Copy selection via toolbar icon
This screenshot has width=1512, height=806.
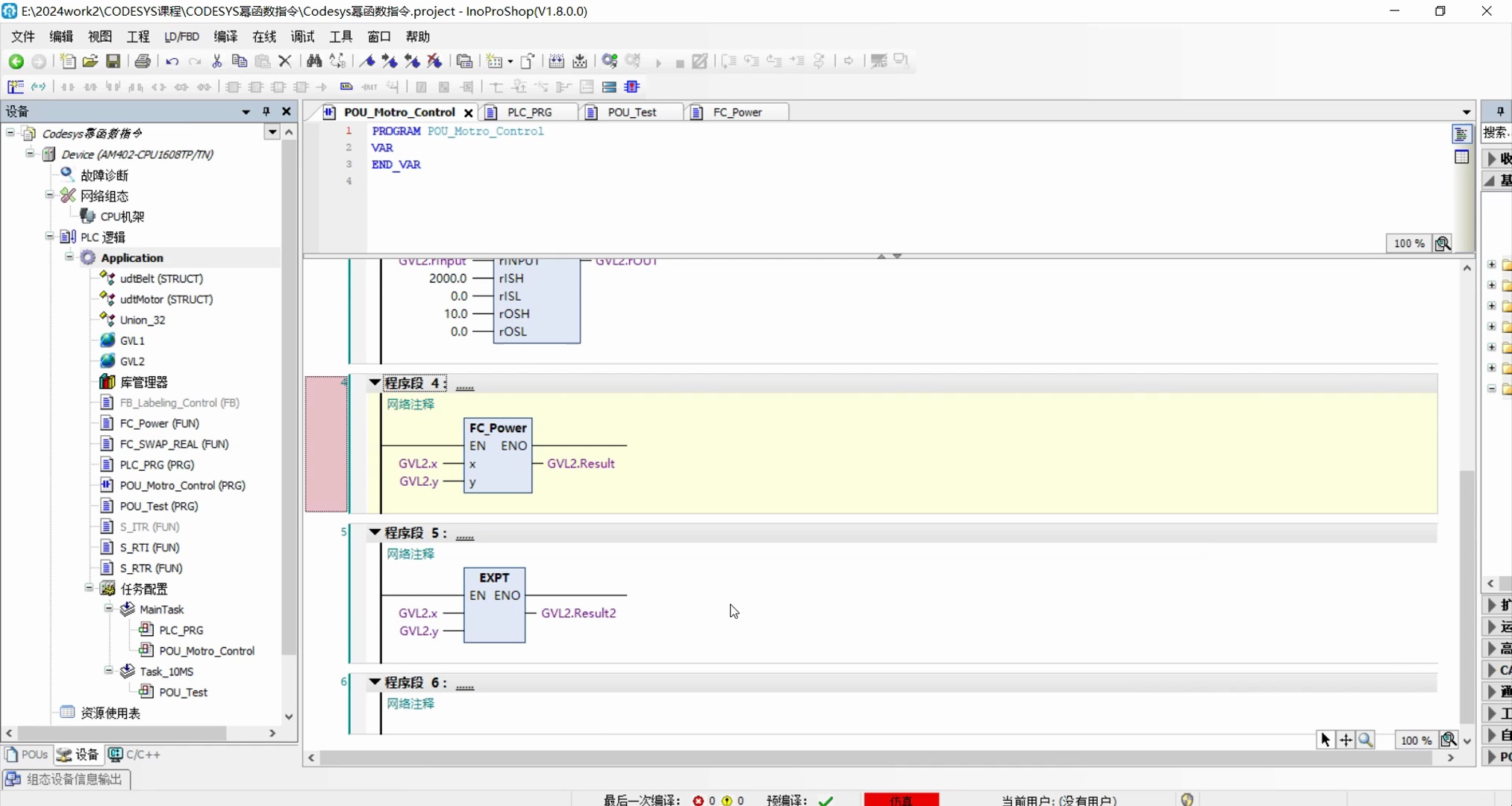tap(240, 61)
